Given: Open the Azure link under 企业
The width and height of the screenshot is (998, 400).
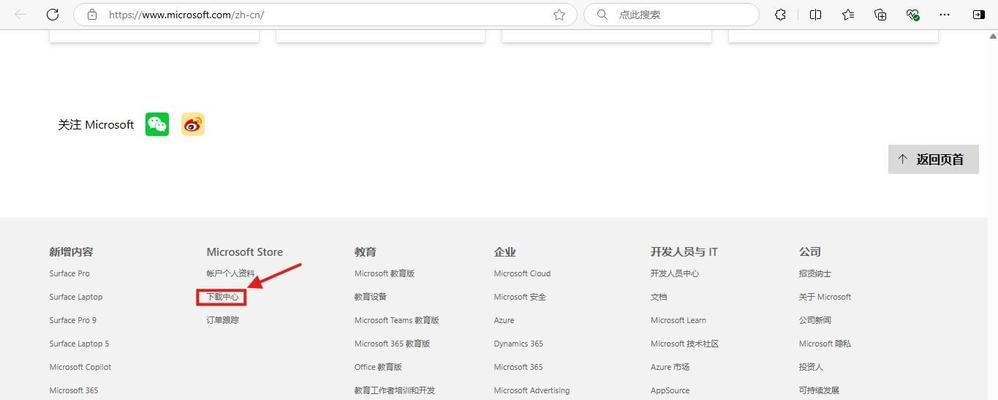Looking at the screenshot, I should (x=504, y=320).
